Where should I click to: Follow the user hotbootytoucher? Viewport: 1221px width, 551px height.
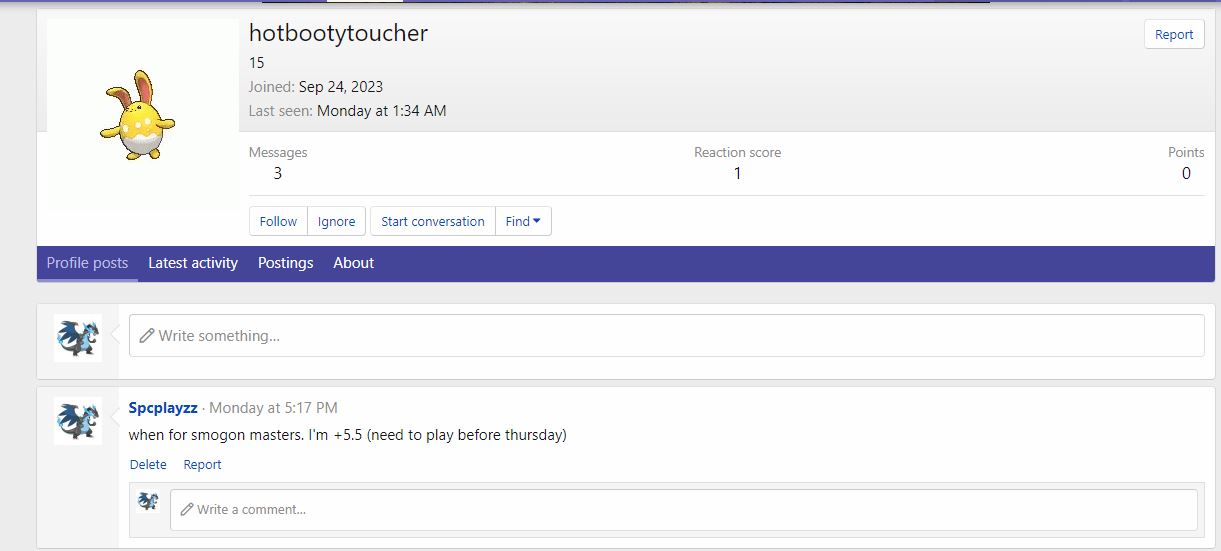click(x=278, y=222)
